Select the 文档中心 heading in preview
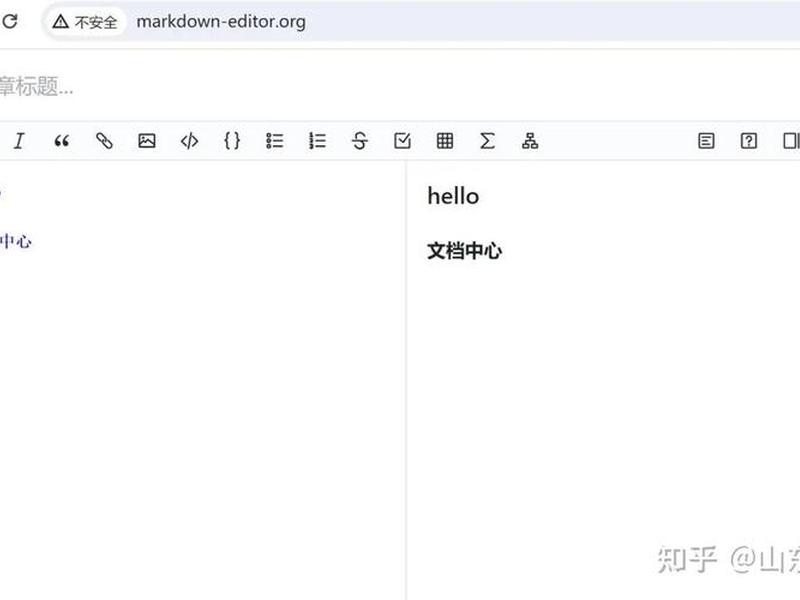 [464, 251]
